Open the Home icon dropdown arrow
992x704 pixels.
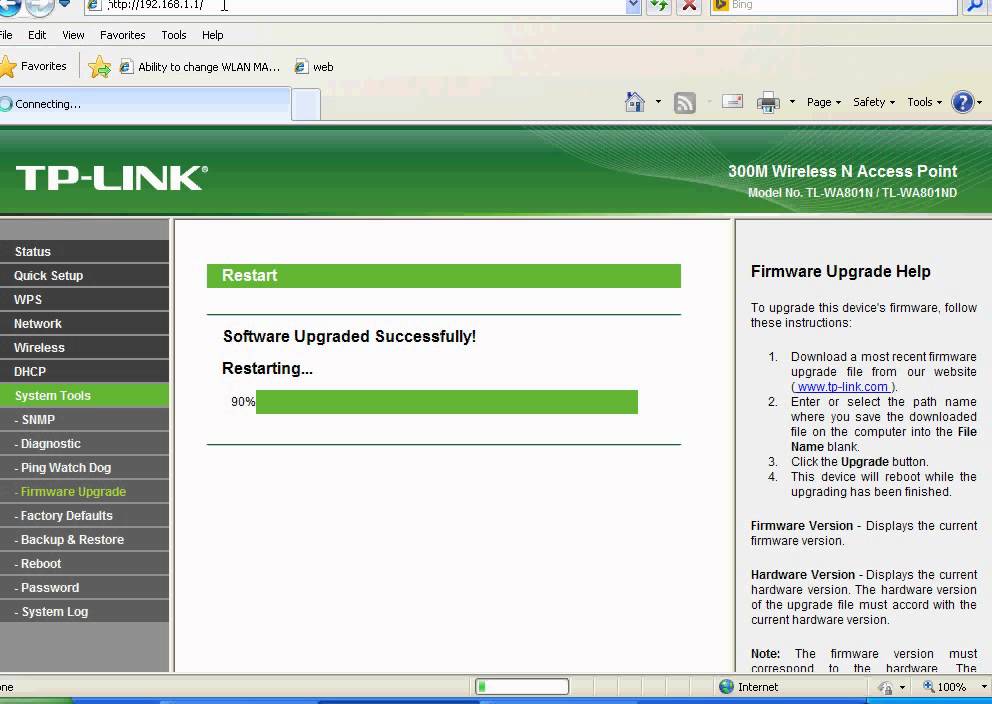(x=658, y=102)
